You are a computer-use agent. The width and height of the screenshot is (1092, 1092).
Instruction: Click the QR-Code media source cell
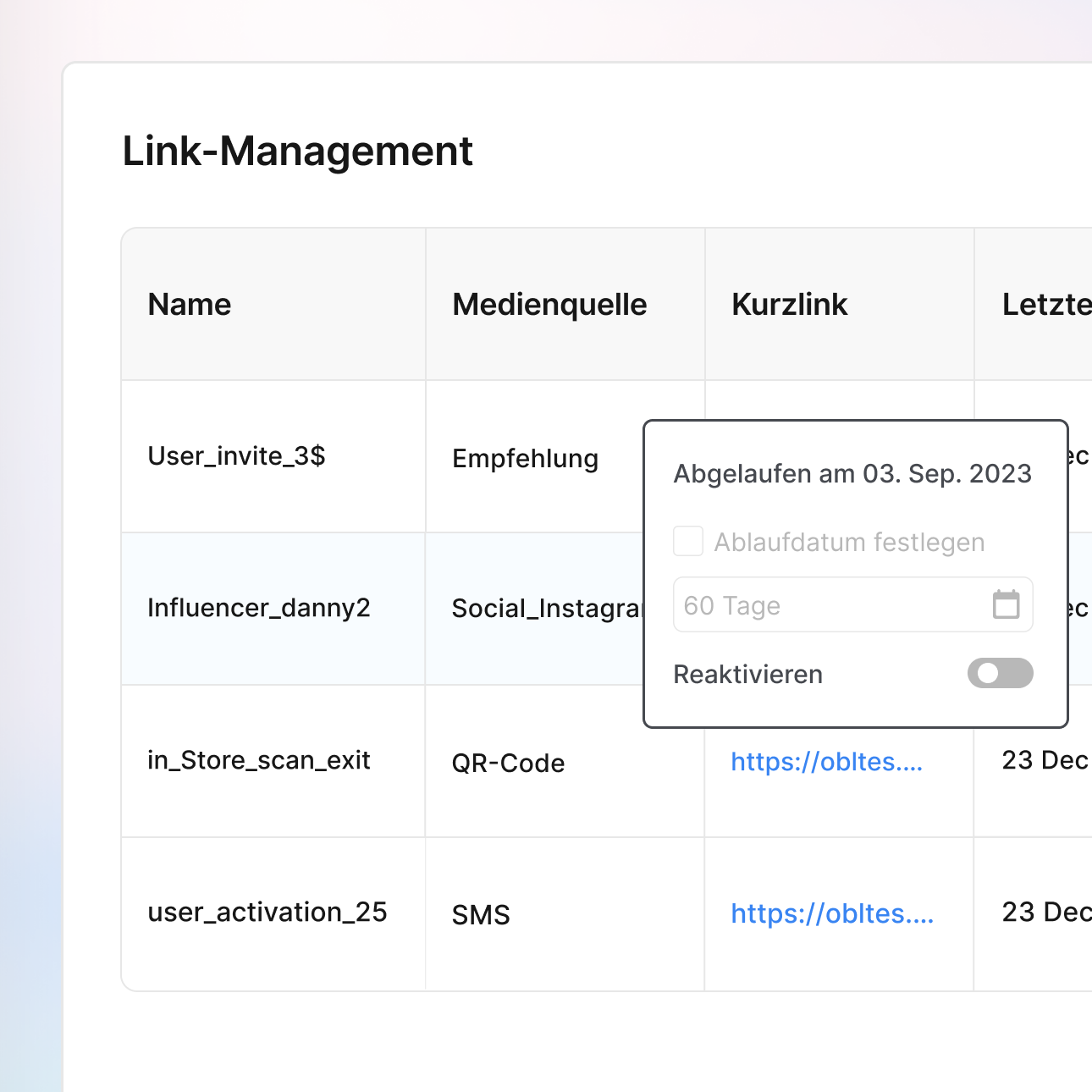(x=508, y=763)
